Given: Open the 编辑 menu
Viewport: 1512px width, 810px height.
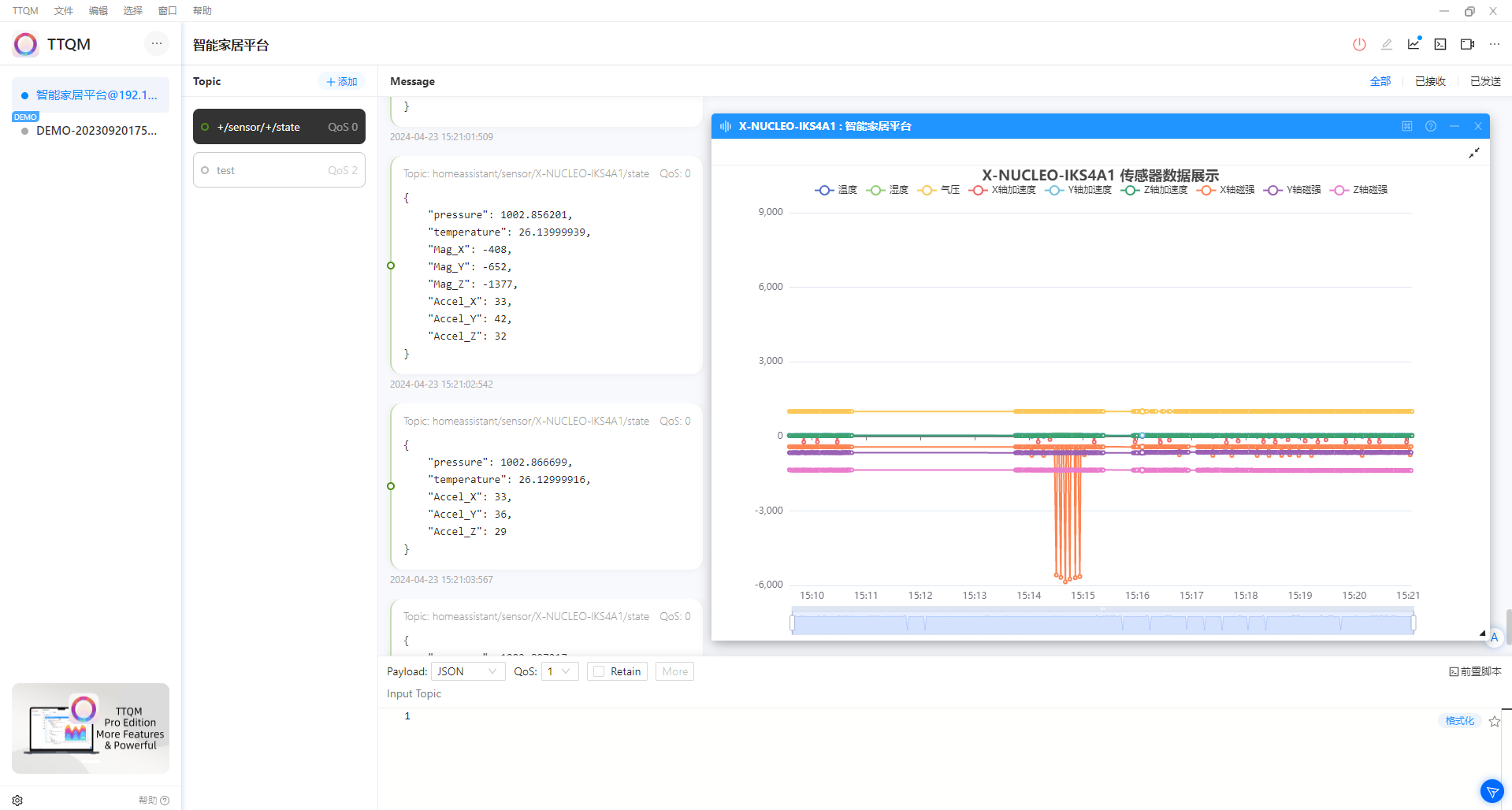Looking at the screenshot, I should (98, 10).
